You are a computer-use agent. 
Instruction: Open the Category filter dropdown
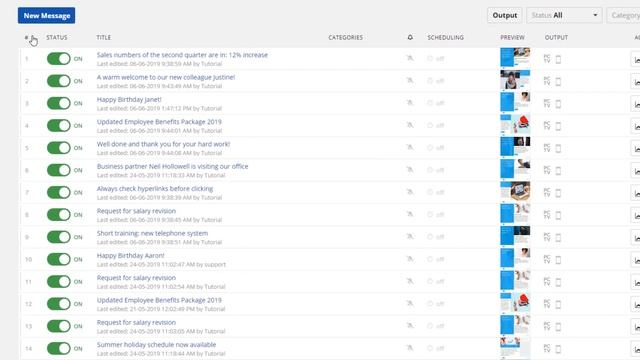tap(624, 16)
